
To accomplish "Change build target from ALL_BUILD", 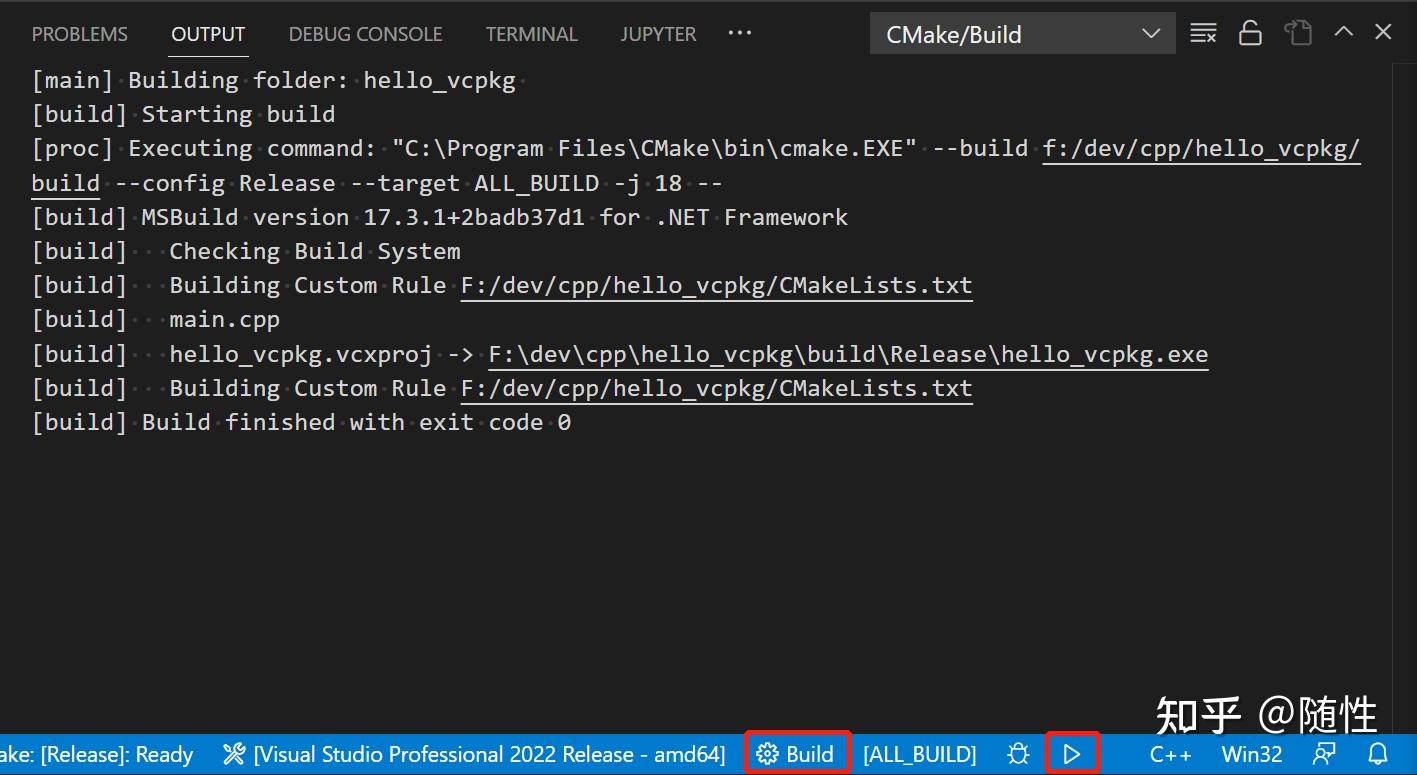I will point(919,753).
